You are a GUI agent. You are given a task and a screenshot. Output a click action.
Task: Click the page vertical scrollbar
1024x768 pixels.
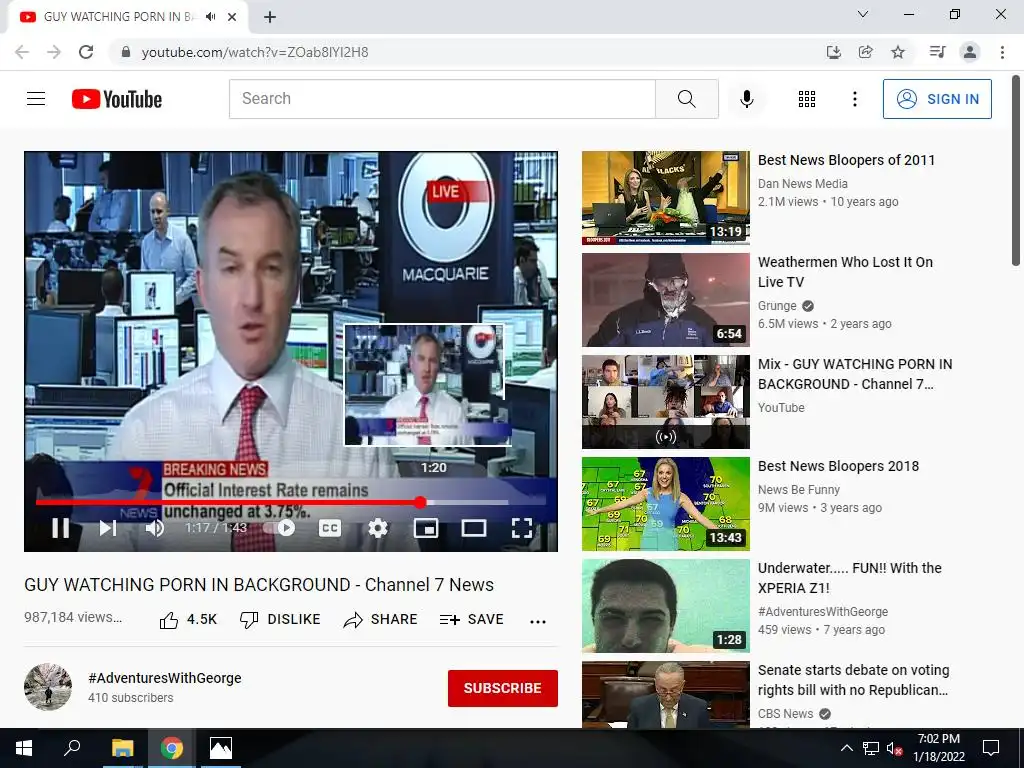tap(1016, 171)
